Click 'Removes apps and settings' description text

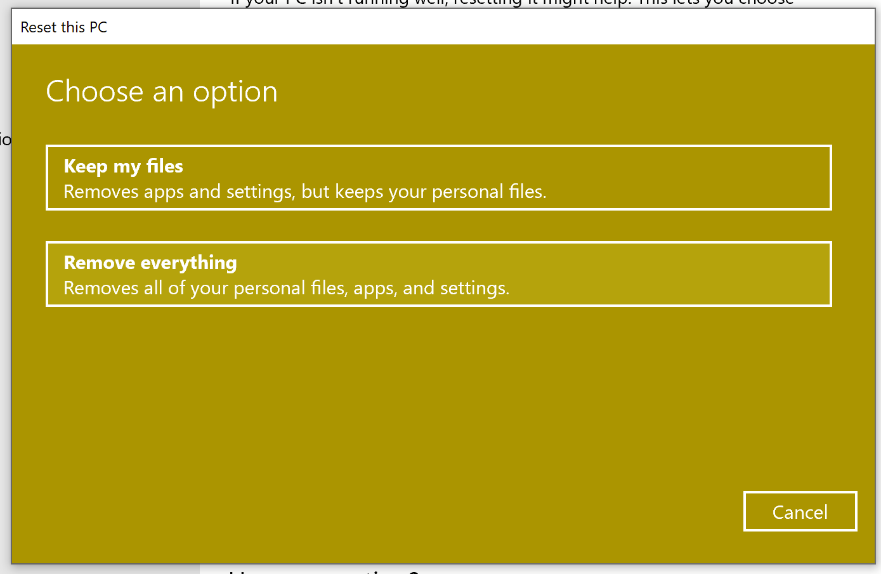180,191
